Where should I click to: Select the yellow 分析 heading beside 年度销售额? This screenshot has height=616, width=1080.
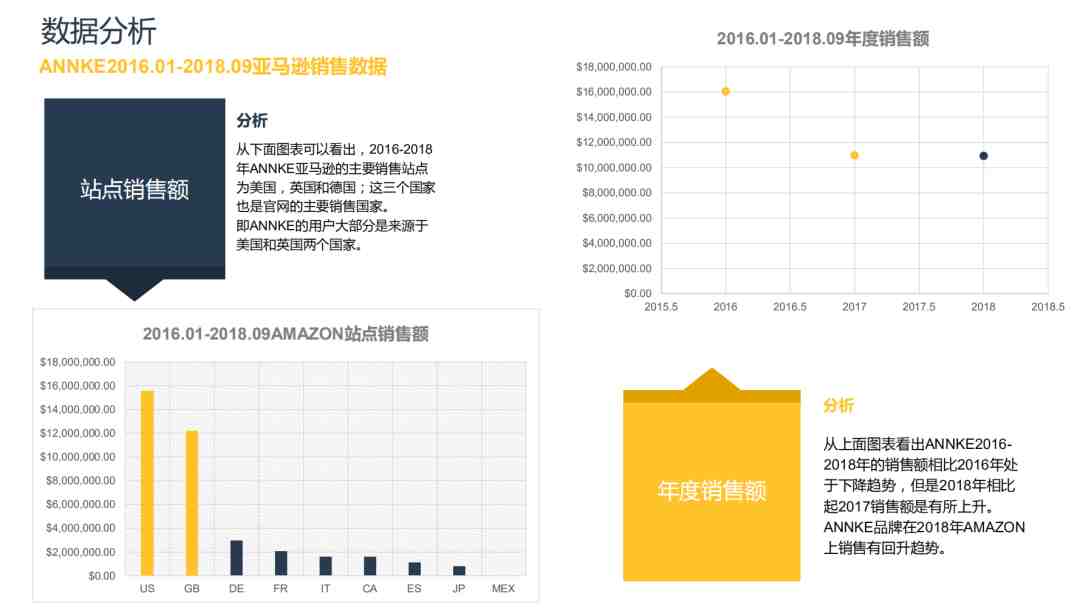pyautogui.click(x=838, y=405)
